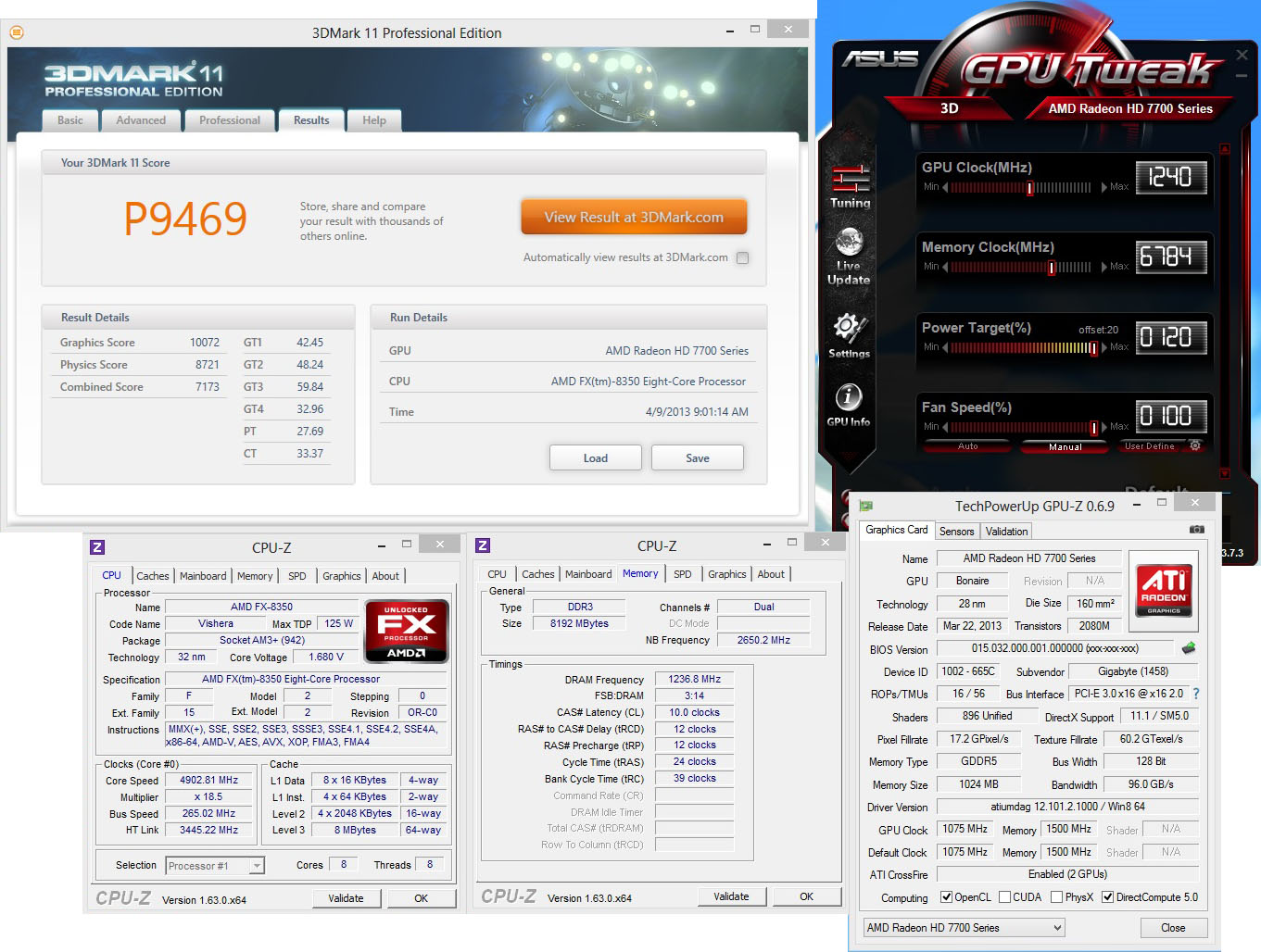This screenshot has width=1261, height=952.
Task: Click the Power Target increase (Max) arrow
Action: click(1104, 347)
